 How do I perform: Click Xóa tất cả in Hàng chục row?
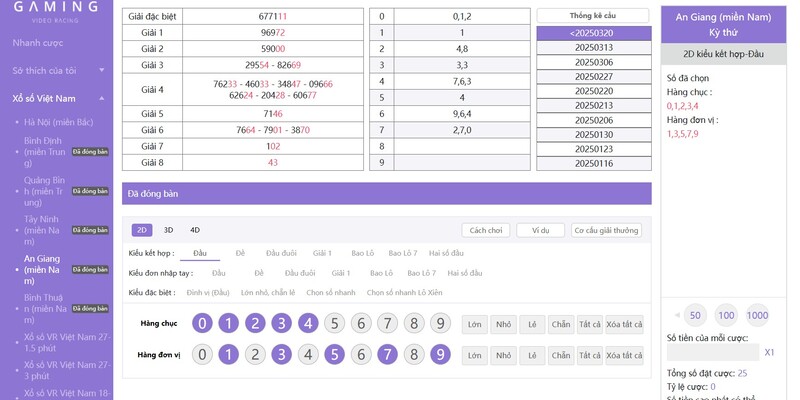pos(624,324)
